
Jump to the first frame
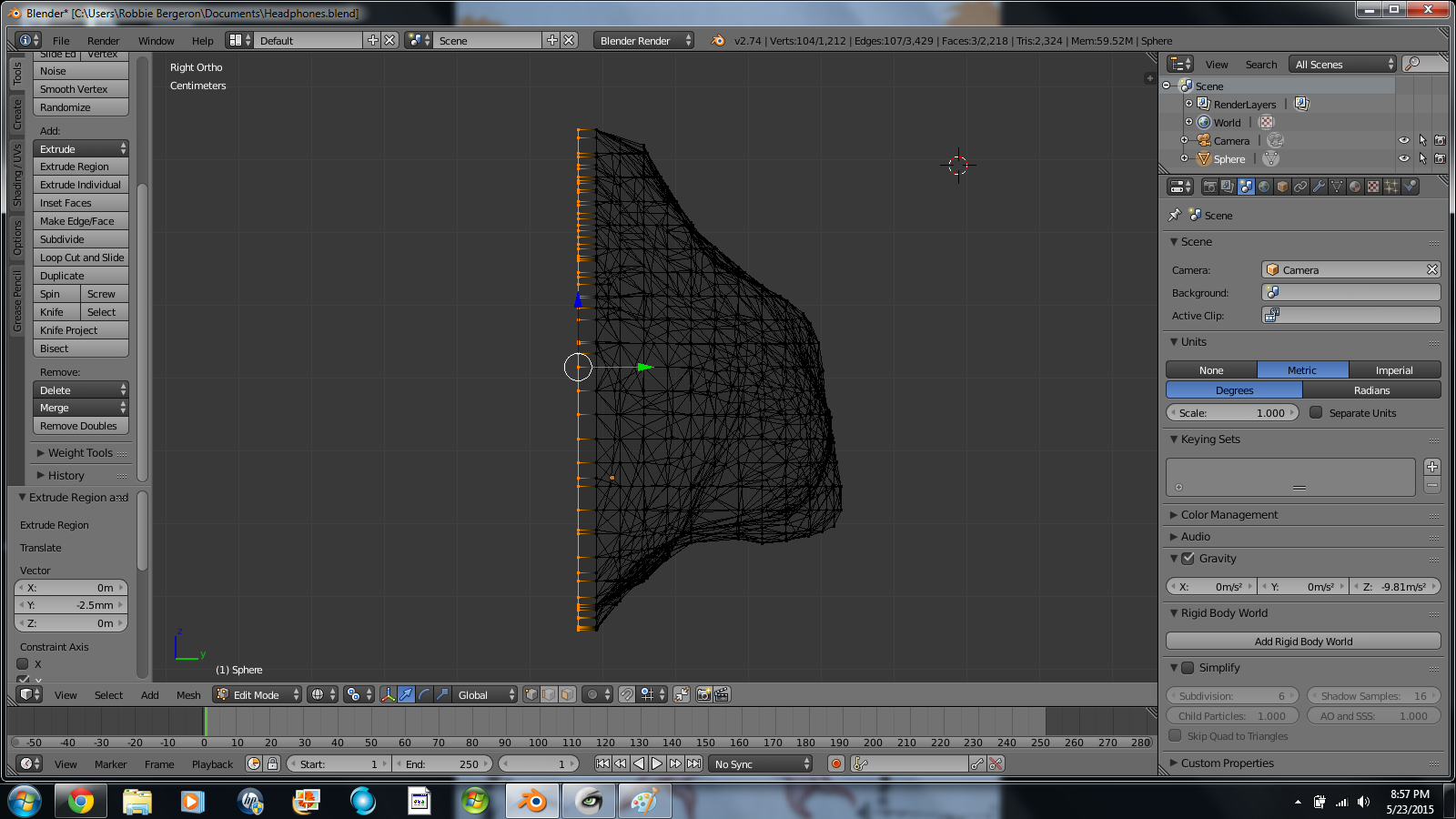tap(602, 763)
